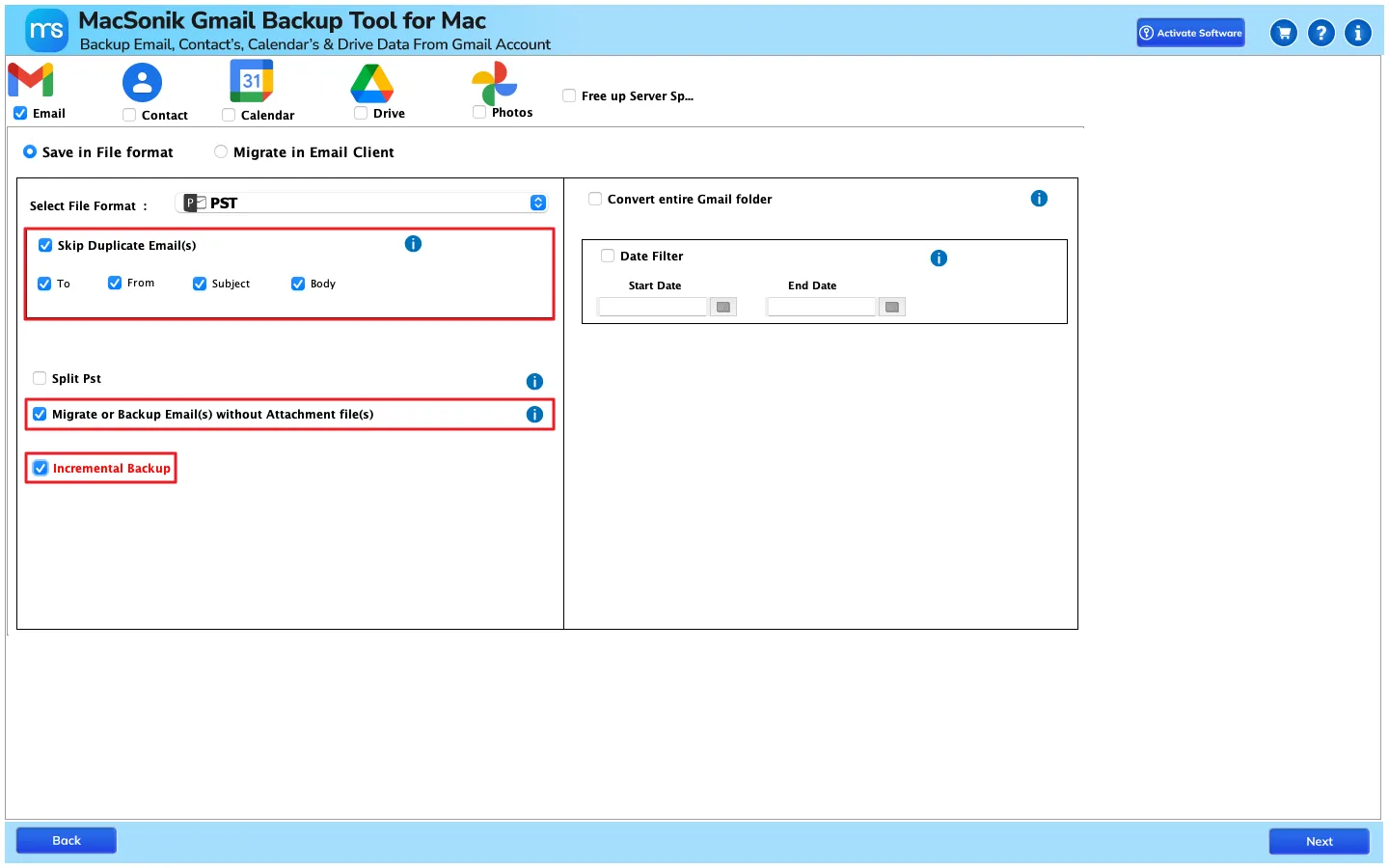Uncheck the Body duplicate criterion
The height and width of the screenshot is (868, 1389).
coord(298,284)
